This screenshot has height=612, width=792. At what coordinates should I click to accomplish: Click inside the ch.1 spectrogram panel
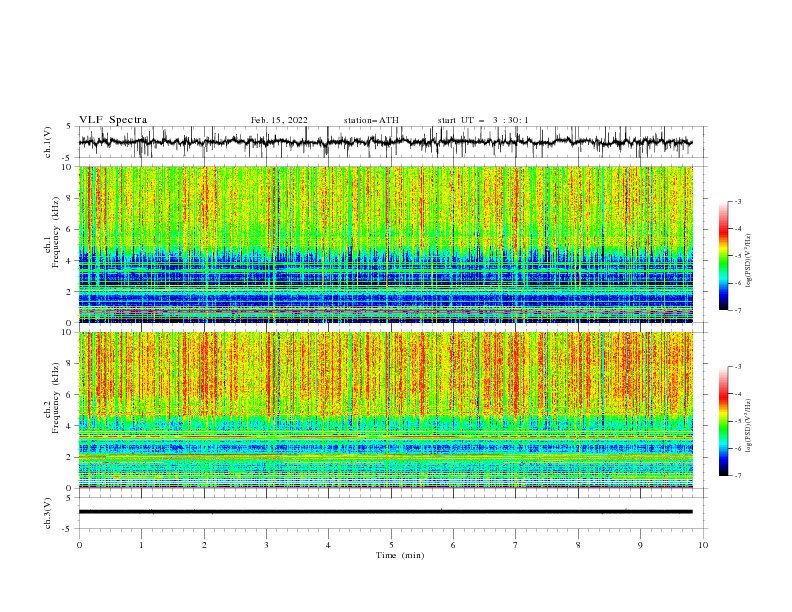tap(385, 244)
